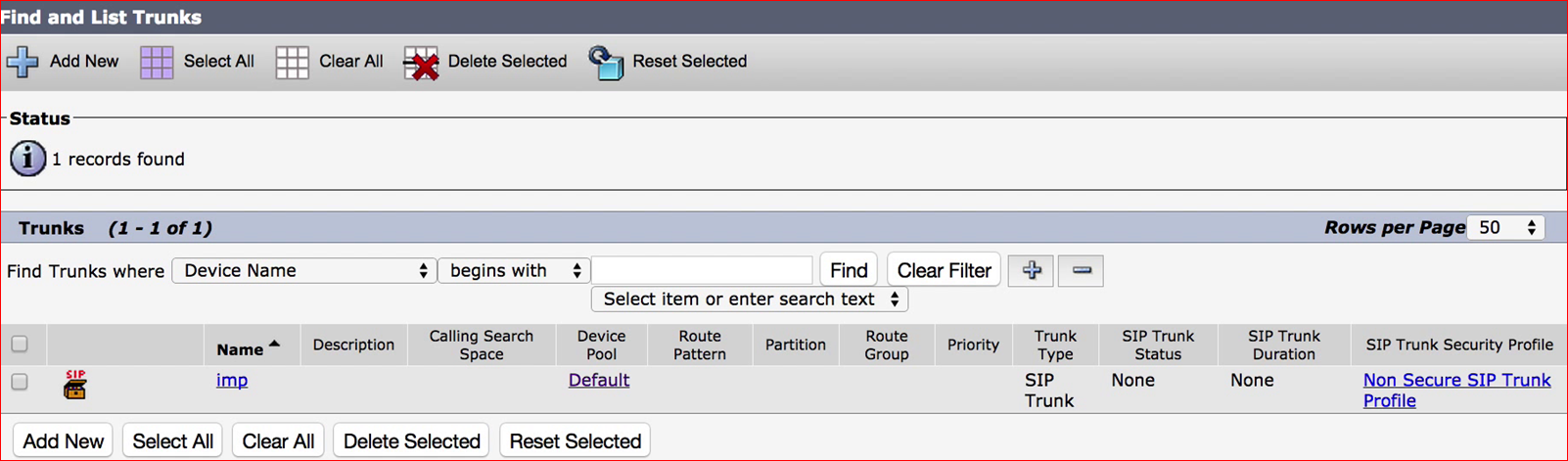Click the Route Group column header

[x=887, y=345]
